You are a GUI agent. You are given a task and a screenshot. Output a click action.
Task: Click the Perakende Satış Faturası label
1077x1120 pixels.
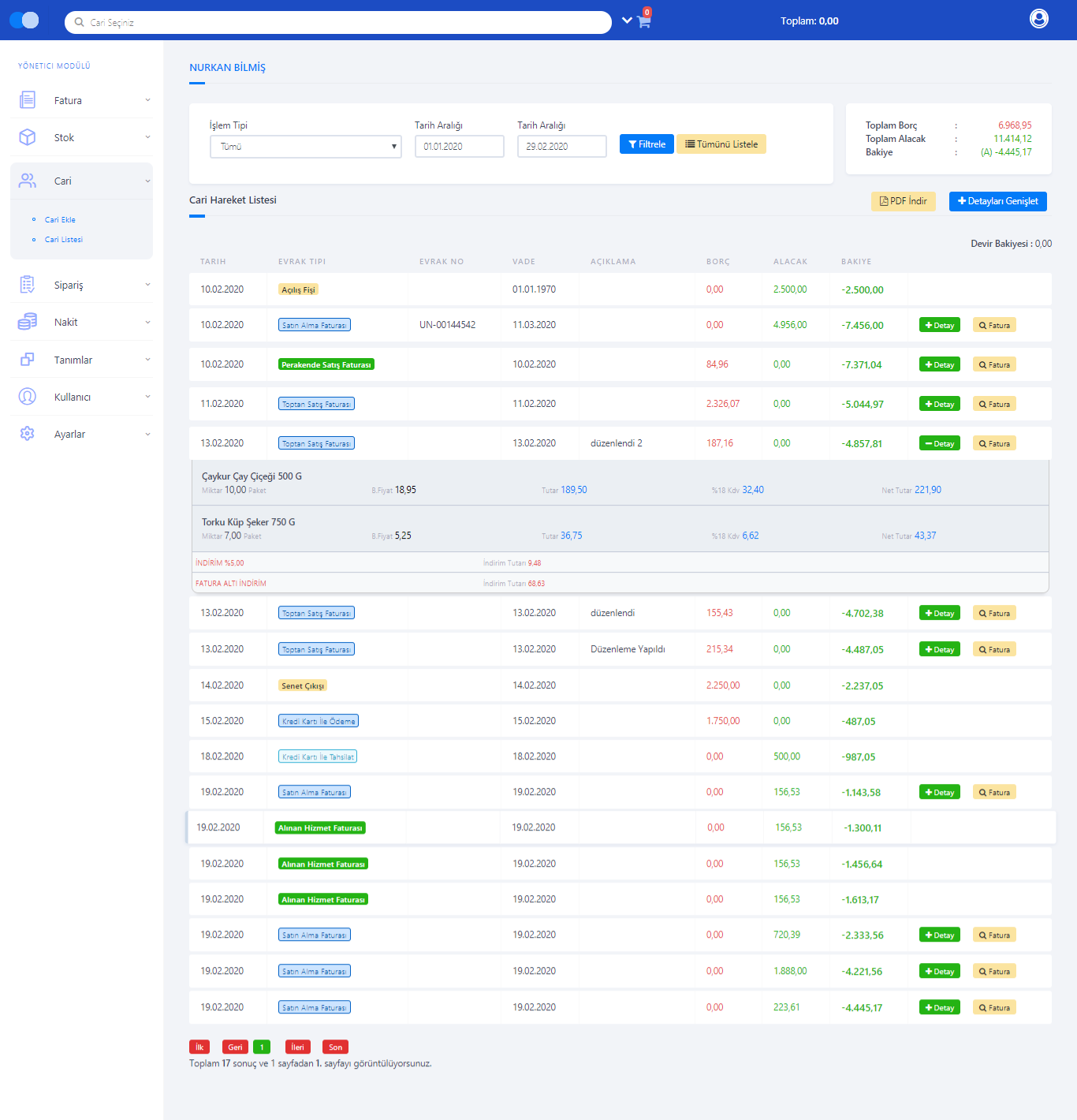pos(326,364)
